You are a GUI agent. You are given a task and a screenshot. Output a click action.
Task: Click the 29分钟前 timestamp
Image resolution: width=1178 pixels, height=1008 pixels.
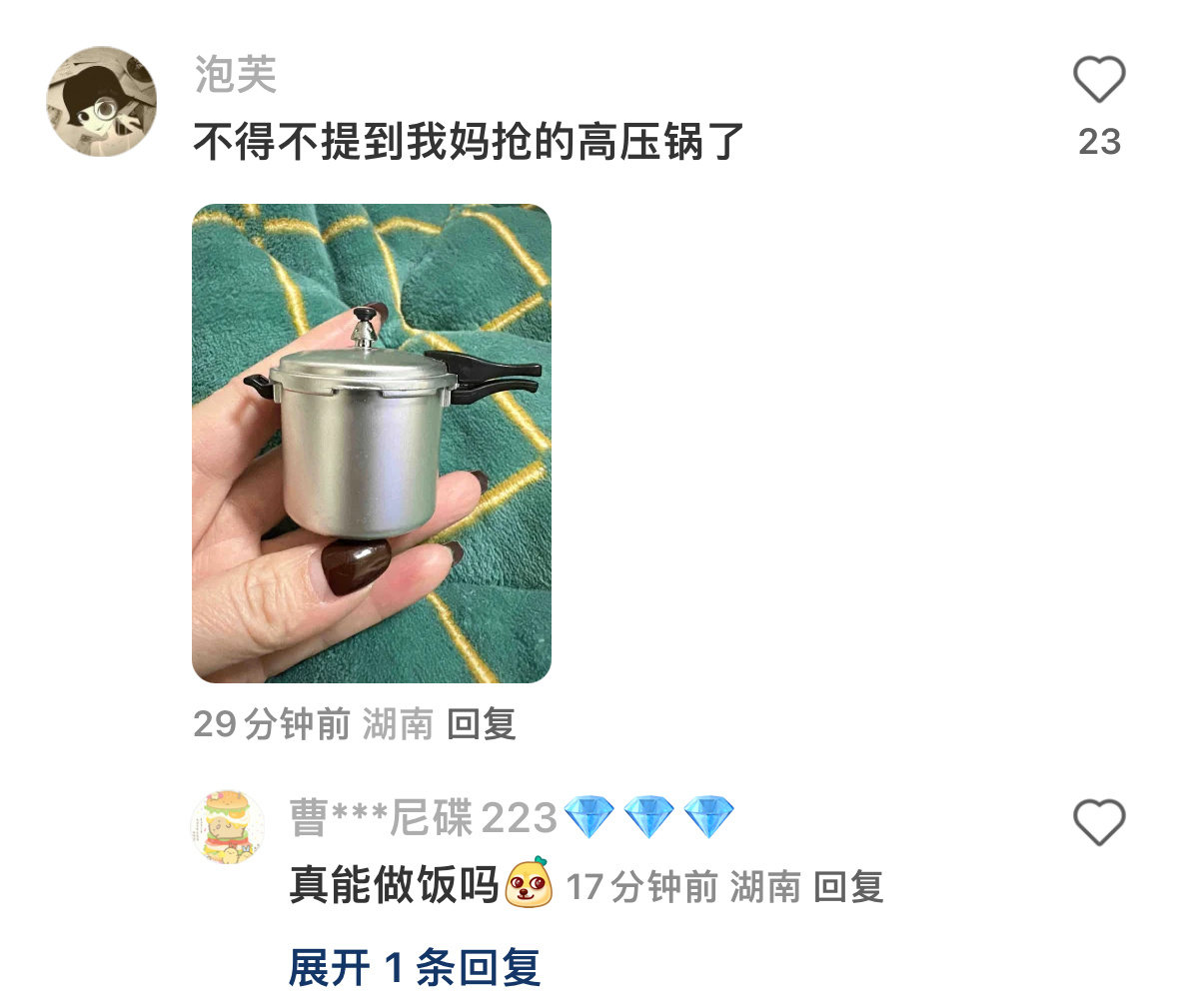click(x=271, y=724)
